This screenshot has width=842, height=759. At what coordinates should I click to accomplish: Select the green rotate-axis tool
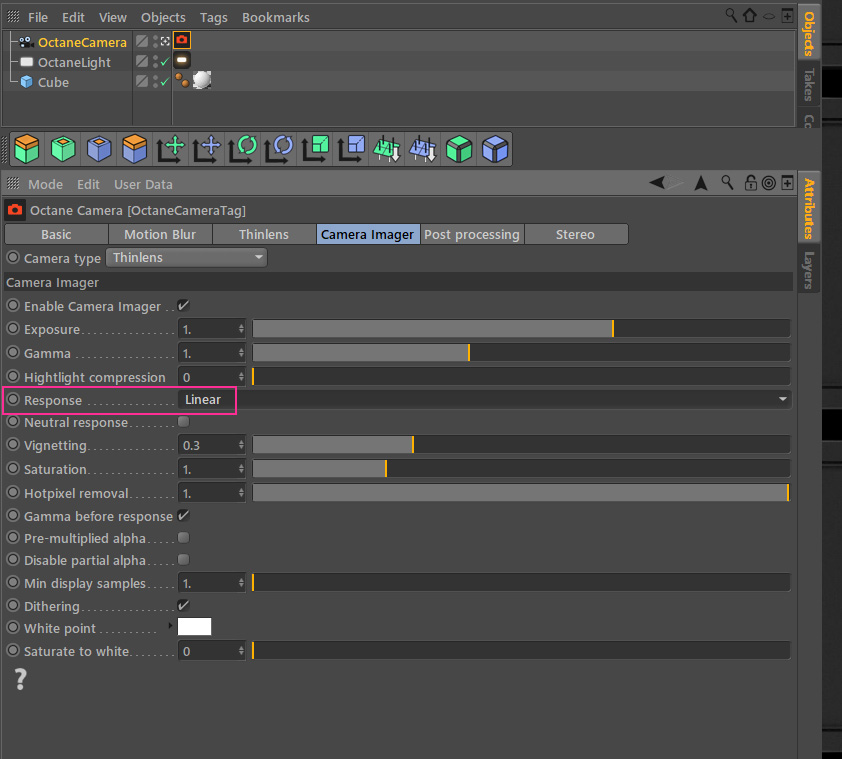tap(243, 149)
